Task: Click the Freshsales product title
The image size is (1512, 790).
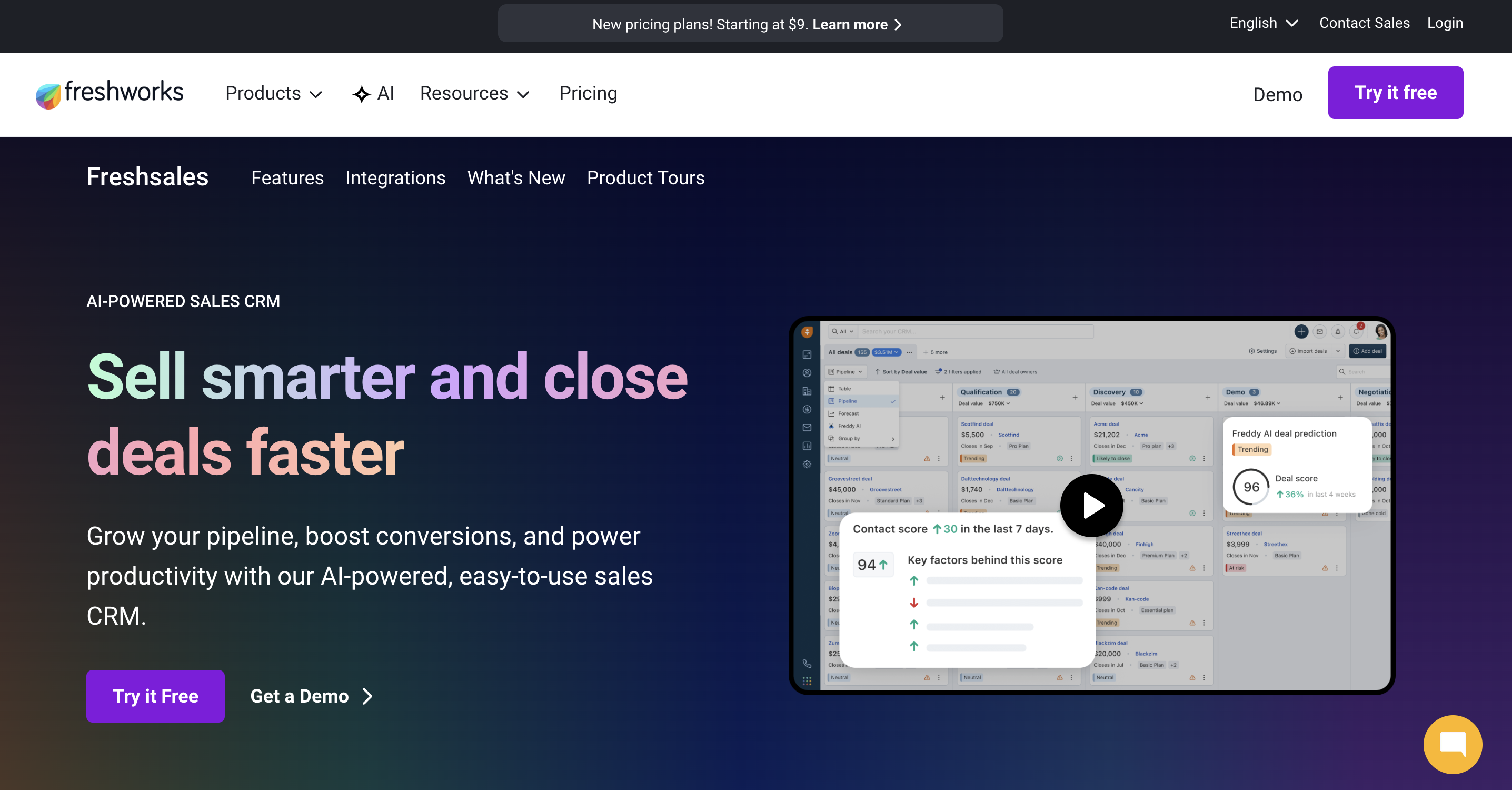Action: (x=147, y=177)
